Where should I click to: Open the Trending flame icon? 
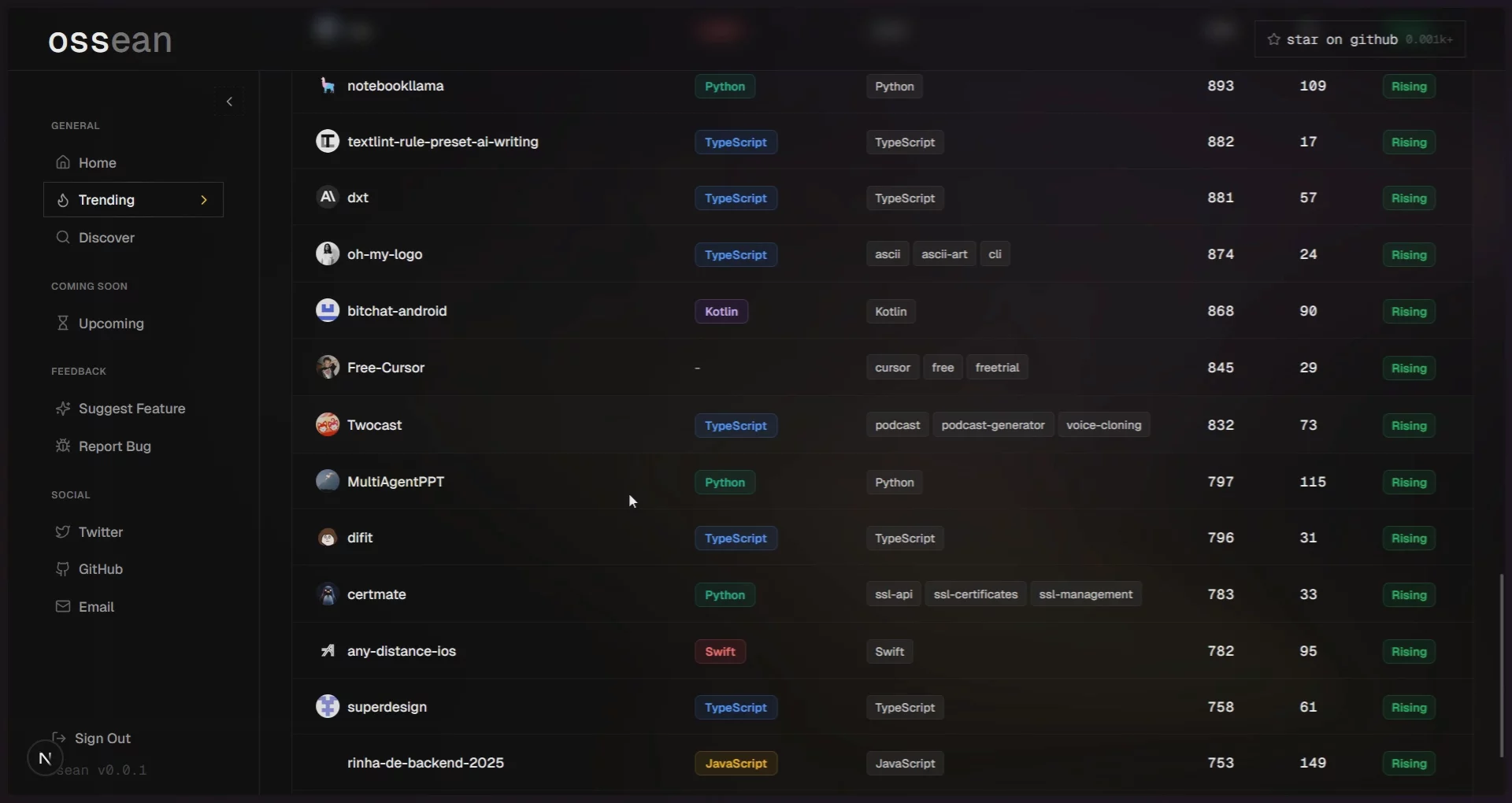tap(63, 200)
